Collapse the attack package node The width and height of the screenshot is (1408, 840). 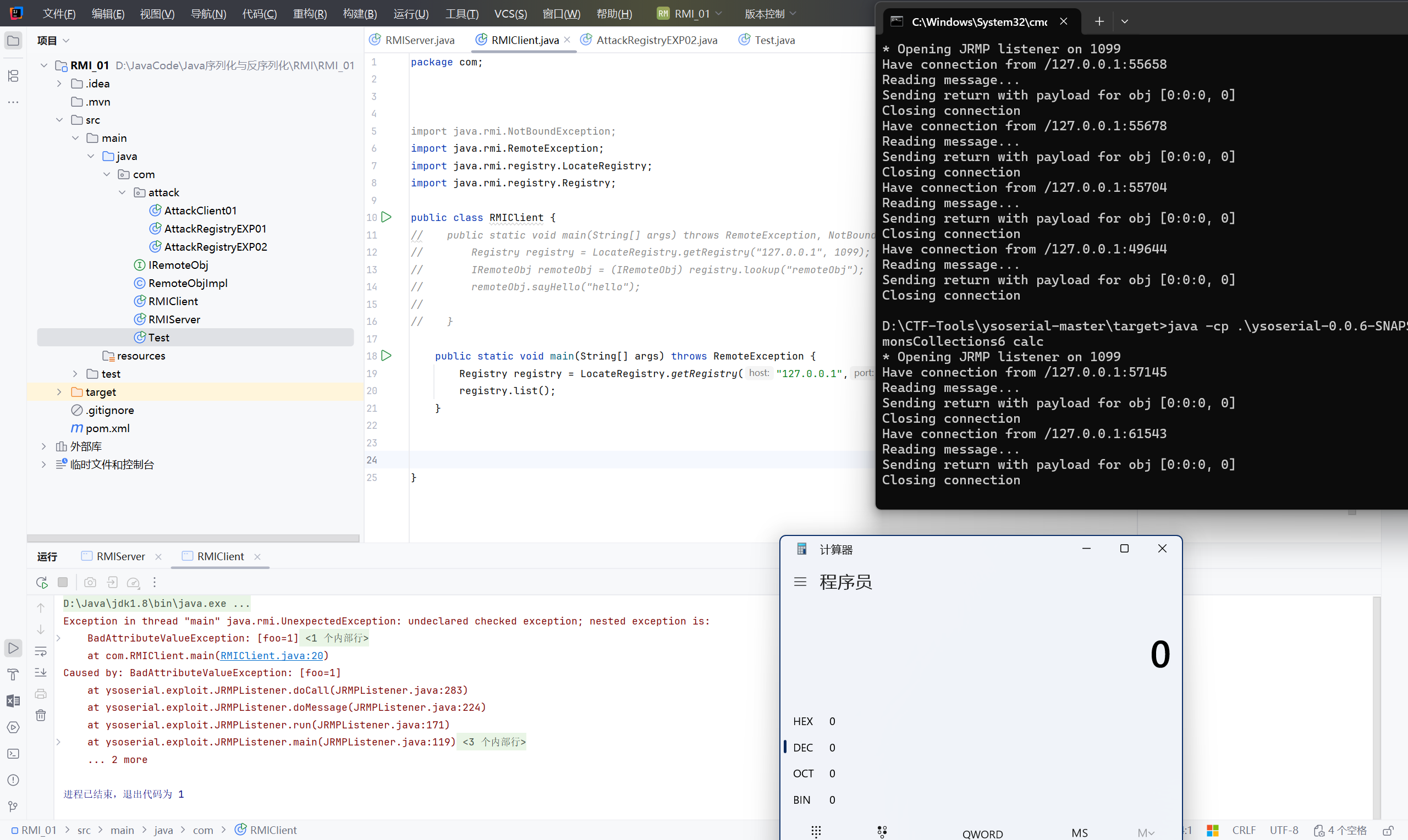pyautogui.click(x=122, y=192)
